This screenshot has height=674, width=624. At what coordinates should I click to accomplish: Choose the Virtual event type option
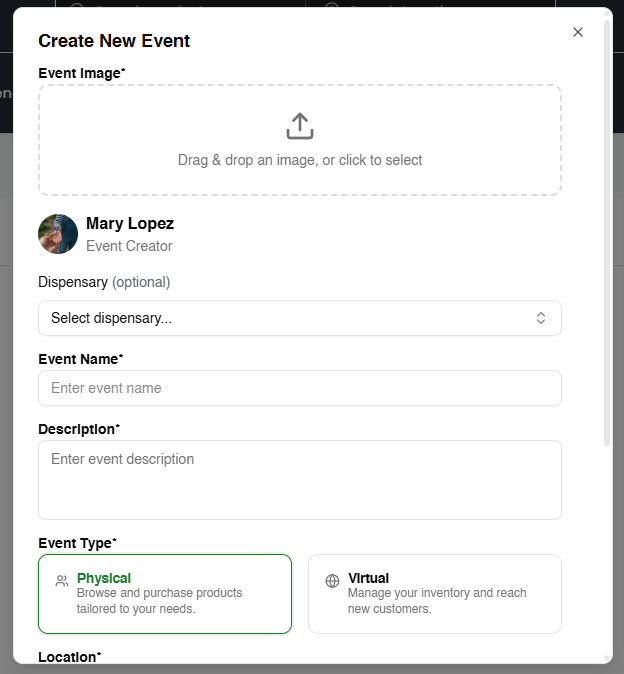pos(435,594)
